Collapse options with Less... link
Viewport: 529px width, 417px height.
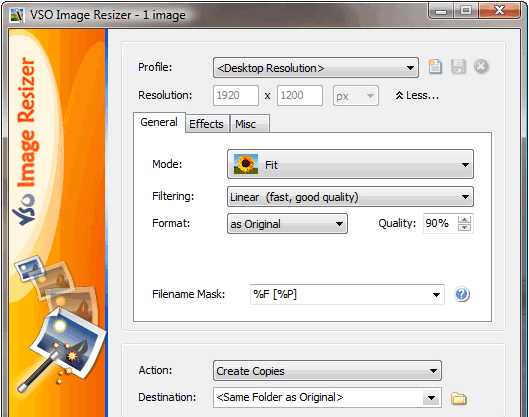(x=417, y=95)
